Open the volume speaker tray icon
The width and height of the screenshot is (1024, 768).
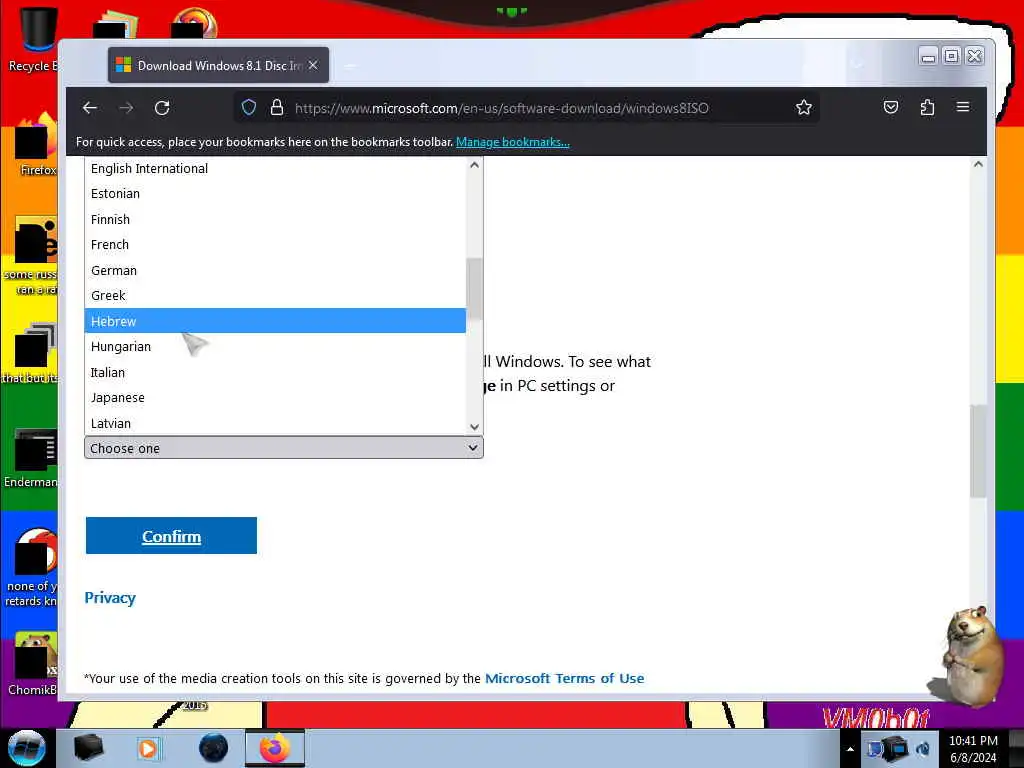[923, 749]
